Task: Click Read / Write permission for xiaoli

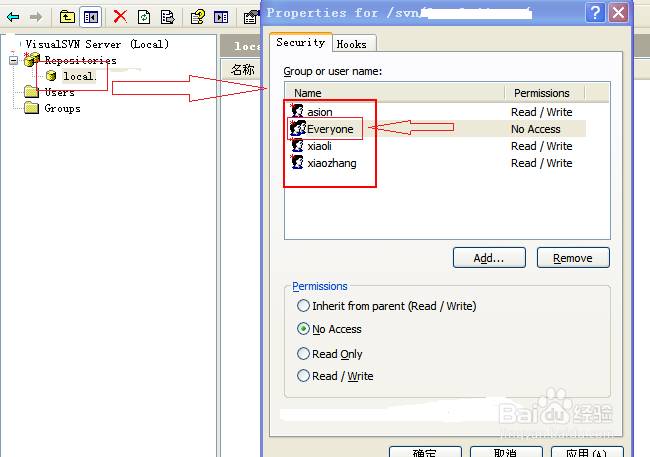Action: [x=541, y=146]
